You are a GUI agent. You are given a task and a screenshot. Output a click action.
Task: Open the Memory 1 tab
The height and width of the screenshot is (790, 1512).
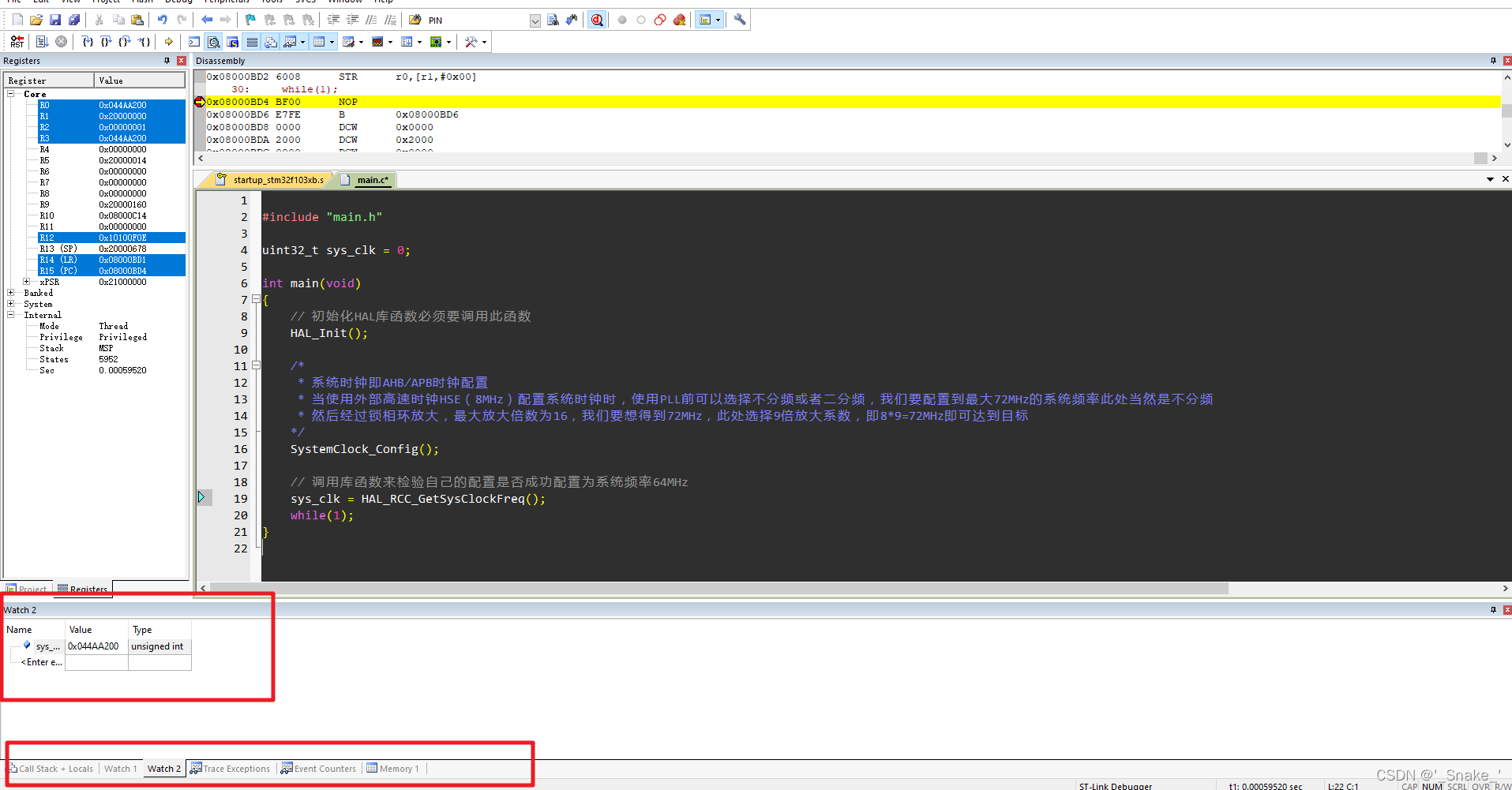click(x=393, y=769)
